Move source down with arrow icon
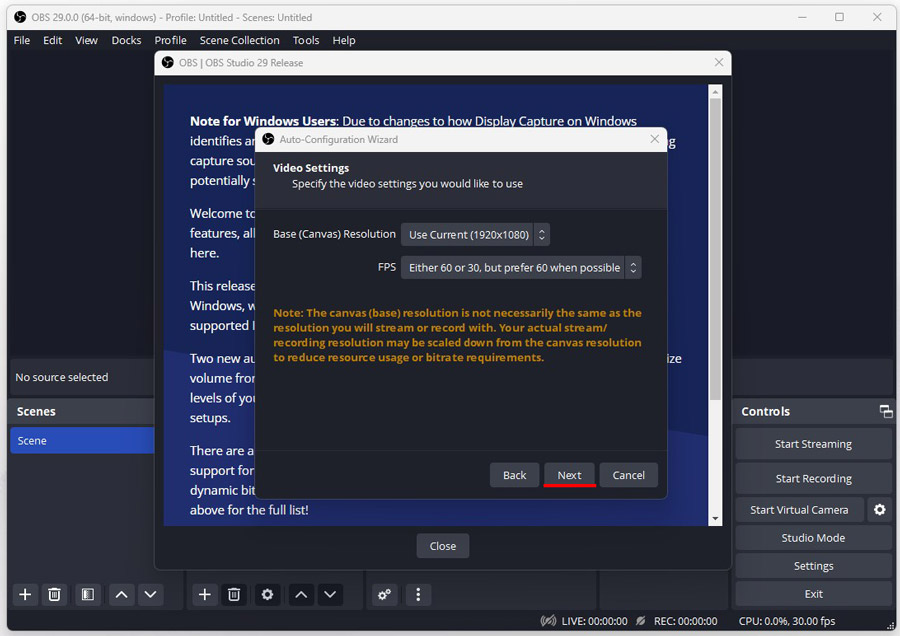This screenshot has width=900, height=636. [x=330, y=594]
